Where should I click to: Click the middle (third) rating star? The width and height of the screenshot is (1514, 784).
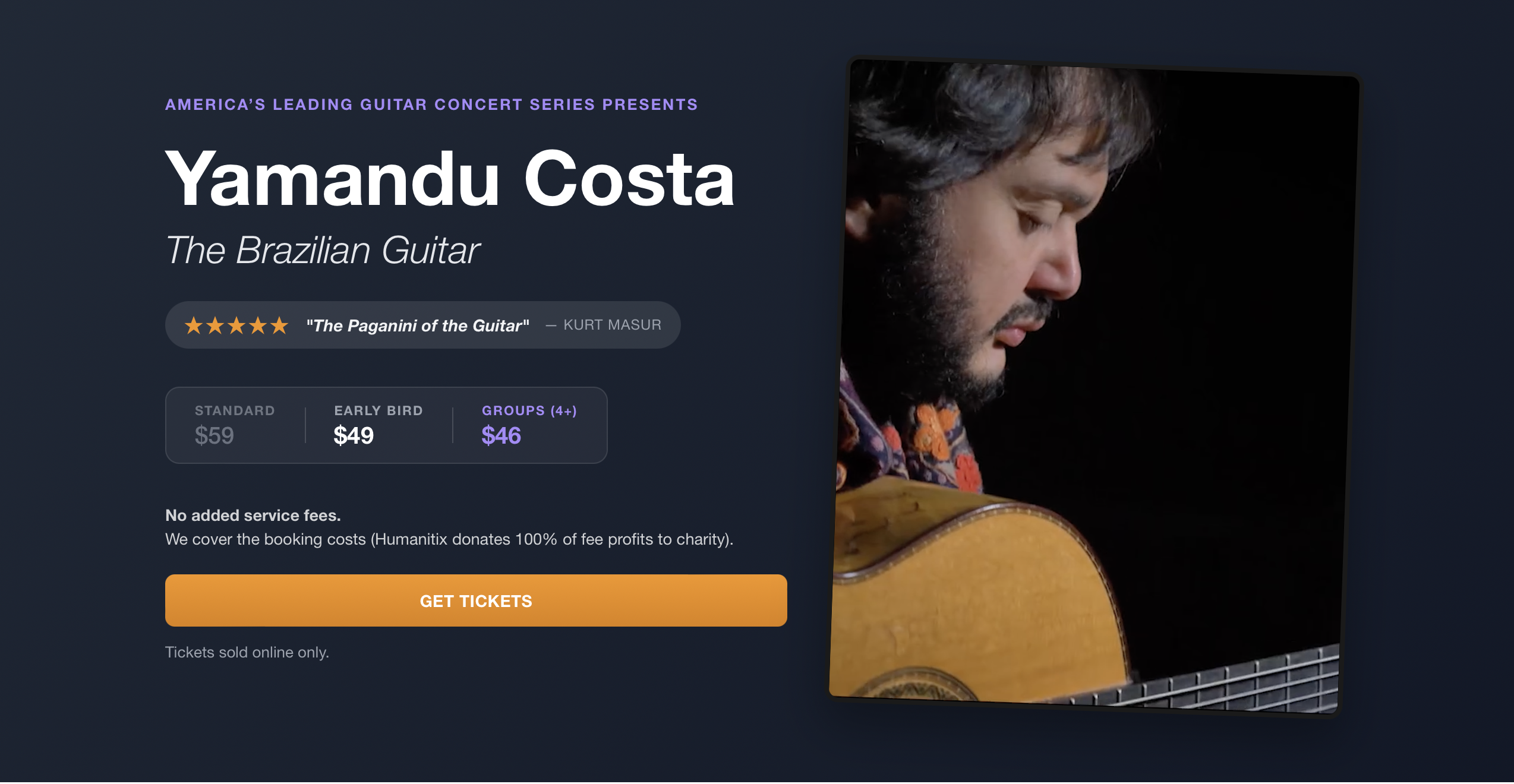(x=236, y=325)
